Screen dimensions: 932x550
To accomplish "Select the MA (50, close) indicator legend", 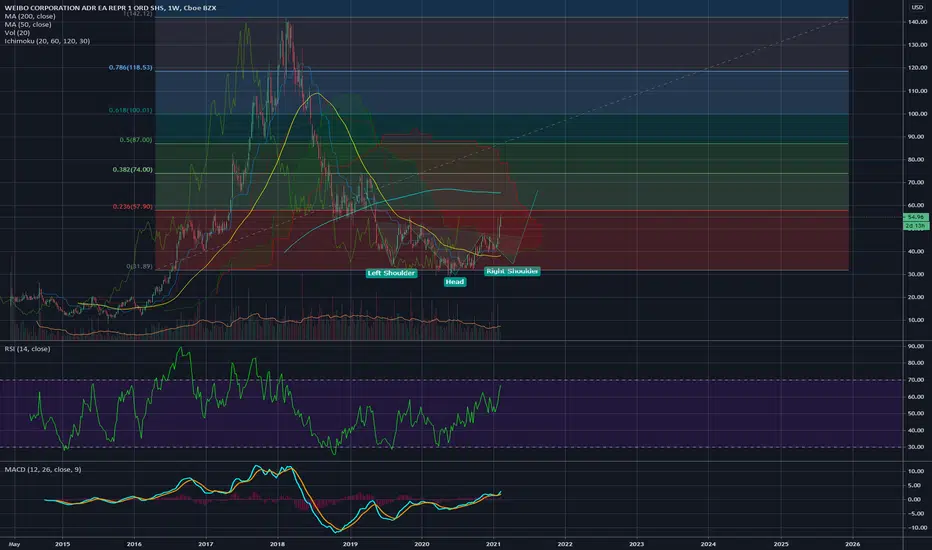I will (28, 24).
